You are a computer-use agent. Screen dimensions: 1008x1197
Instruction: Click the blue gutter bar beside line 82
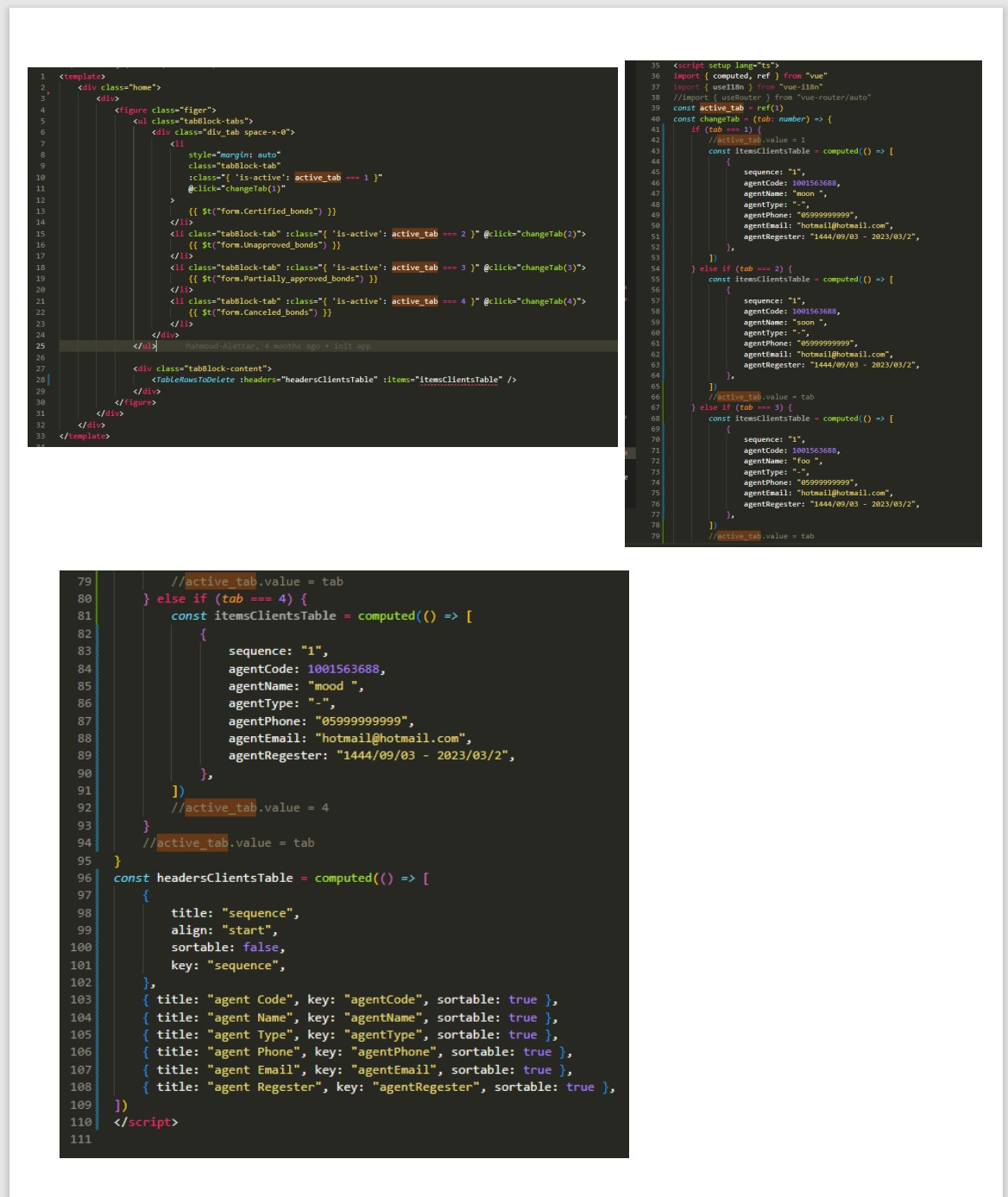[x=97, y=633]
